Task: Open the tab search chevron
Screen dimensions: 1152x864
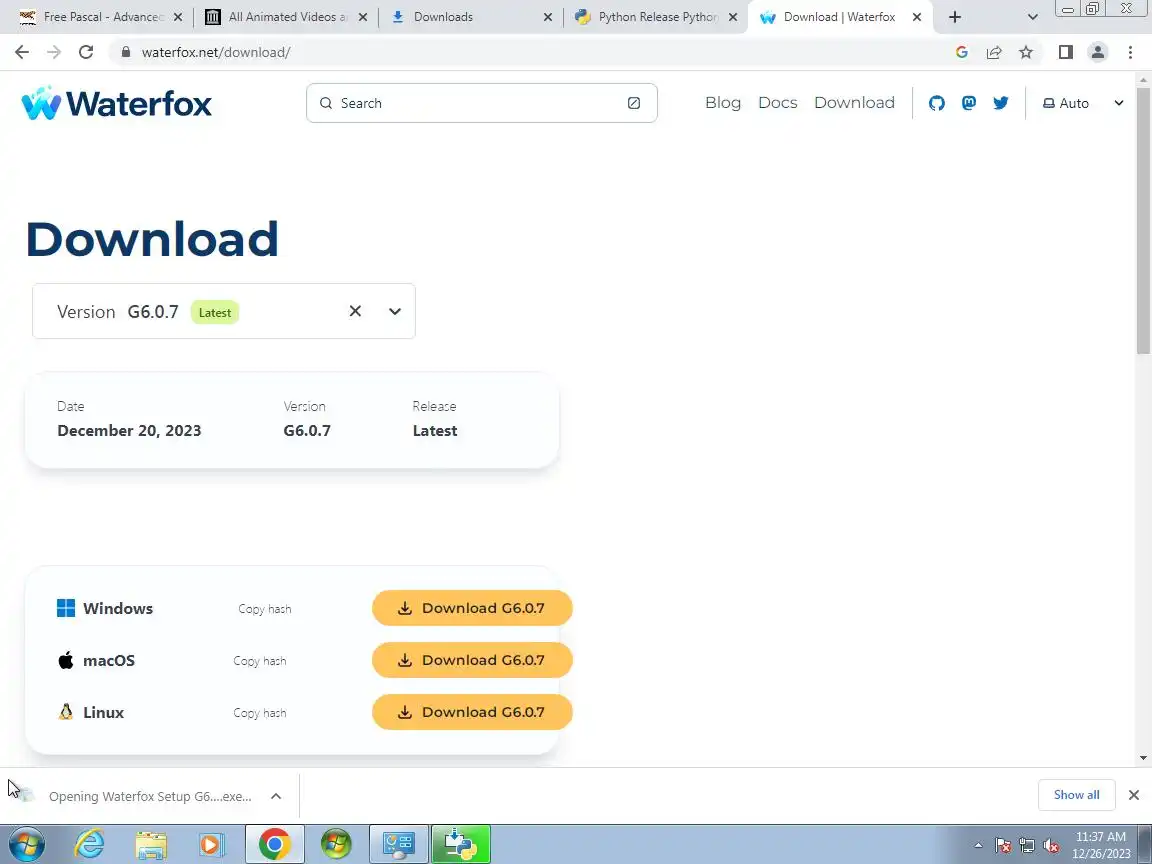Action: [1032, 17]
